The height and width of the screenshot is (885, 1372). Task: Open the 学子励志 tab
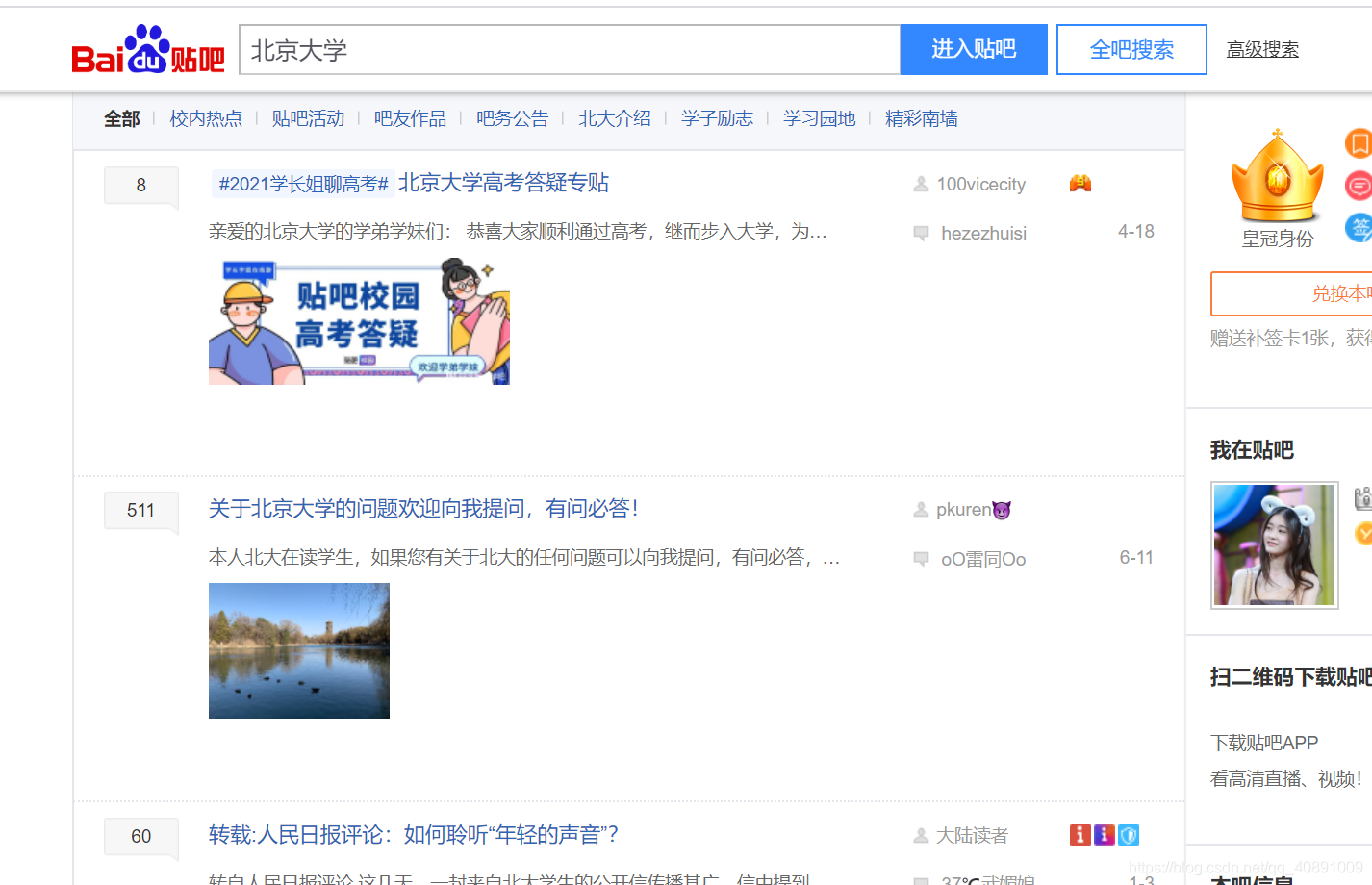click(717, 118)
